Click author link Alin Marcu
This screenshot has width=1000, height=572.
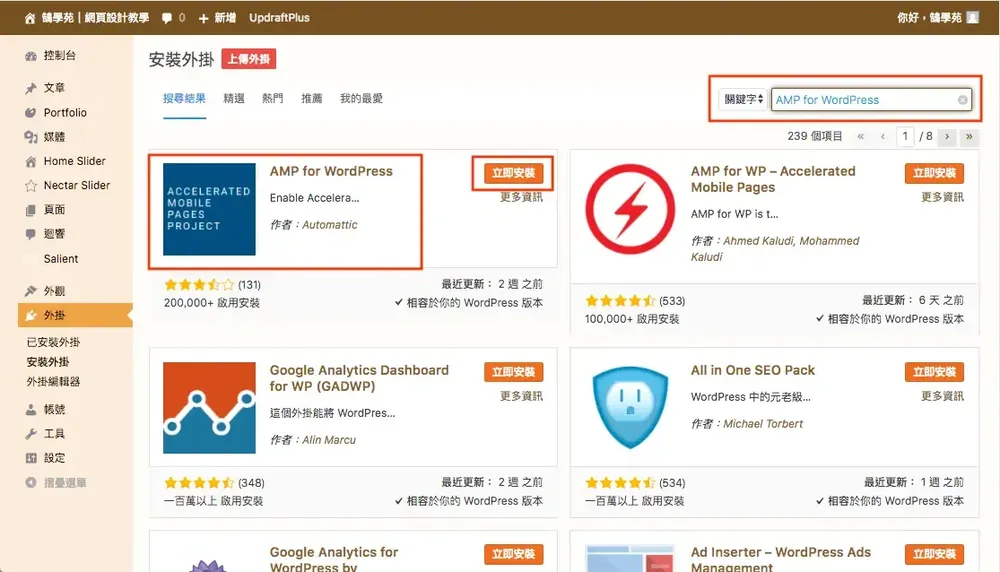(x=328, y=439)
